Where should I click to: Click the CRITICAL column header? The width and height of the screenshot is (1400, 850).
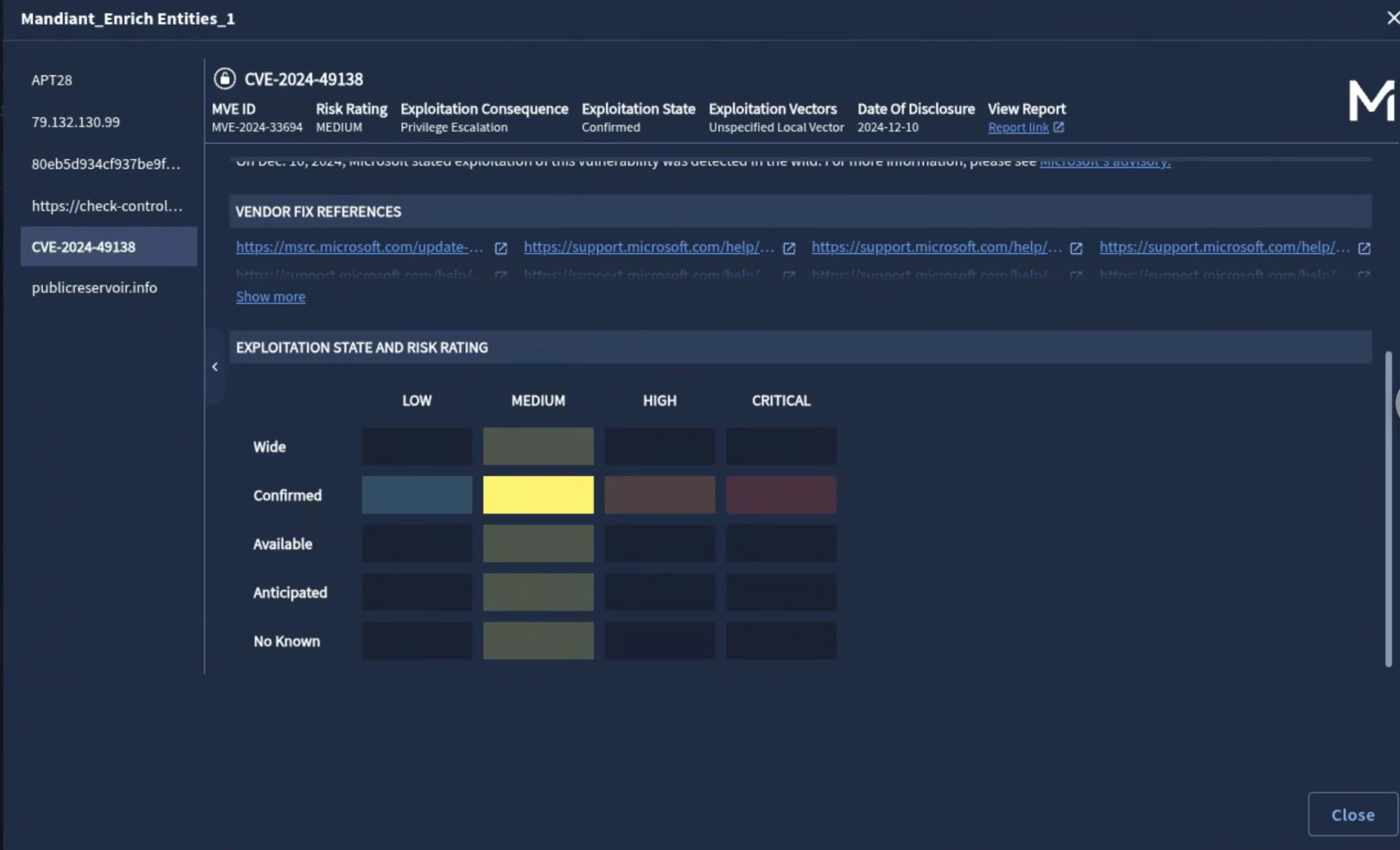pos(781,400)
